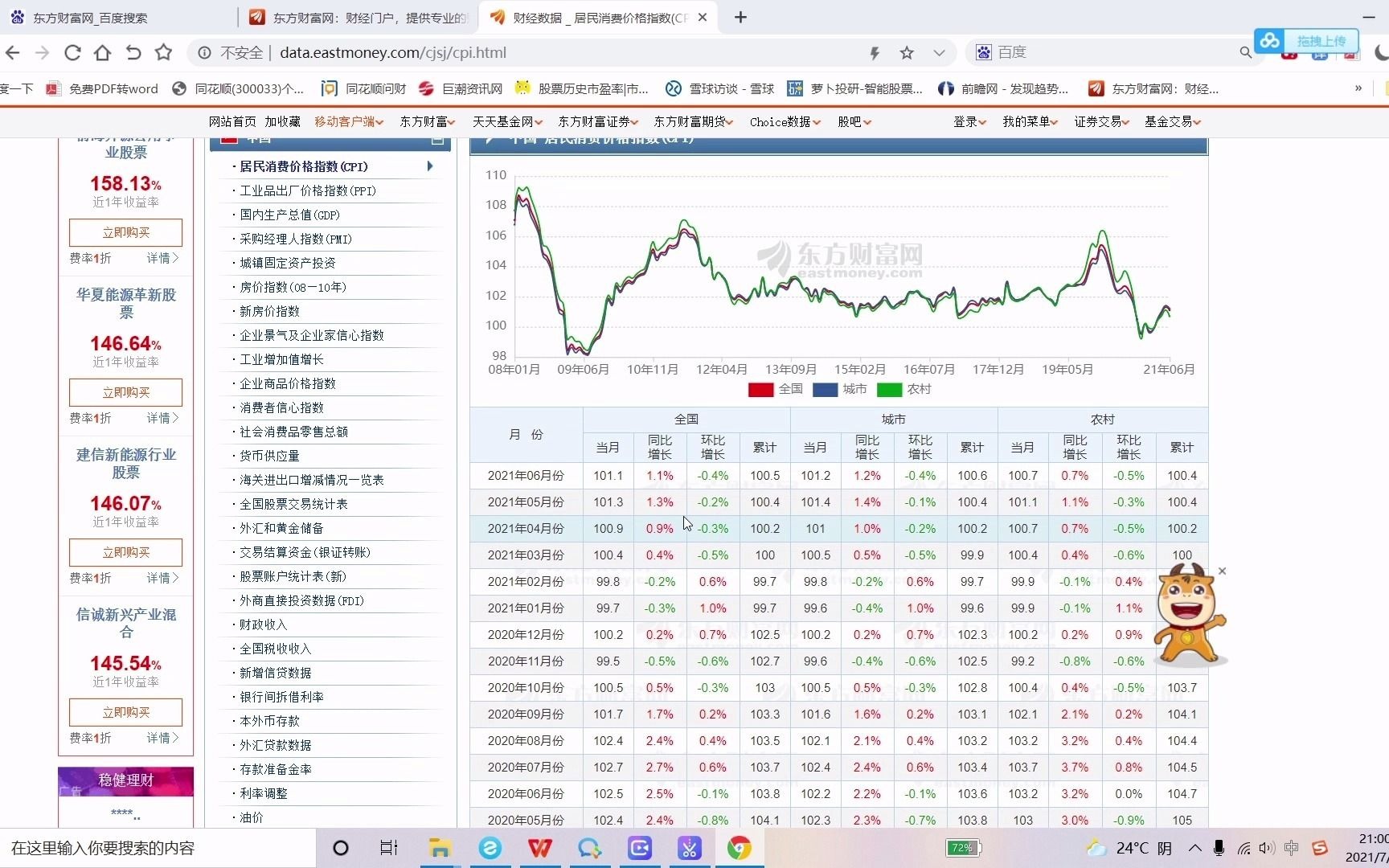Click the browser back arrow
The width and height of the screenshot is (1389, 868).
coord(13,52)
